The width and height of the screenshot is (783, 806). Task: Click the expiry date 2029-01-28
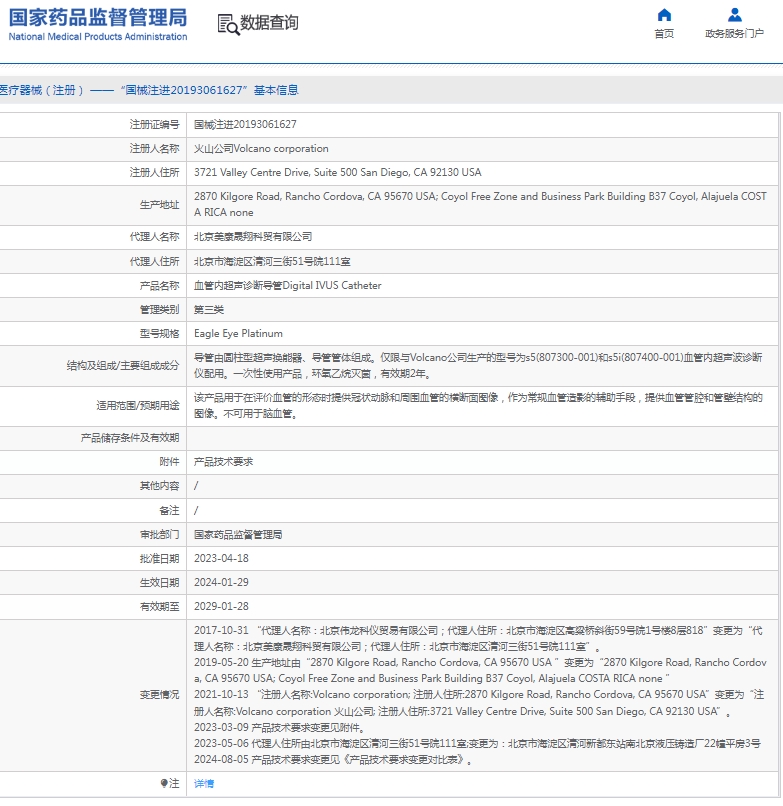[221, 607]
